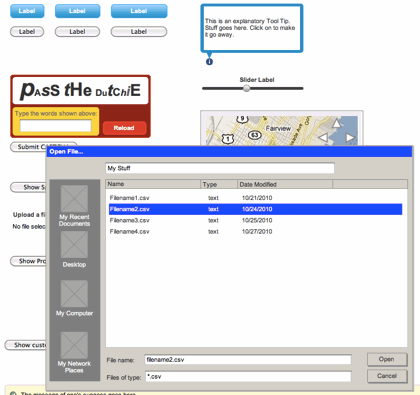Click the US route 1 shield on map
This screenshot has height=395, width=420.
click(228, 139)
